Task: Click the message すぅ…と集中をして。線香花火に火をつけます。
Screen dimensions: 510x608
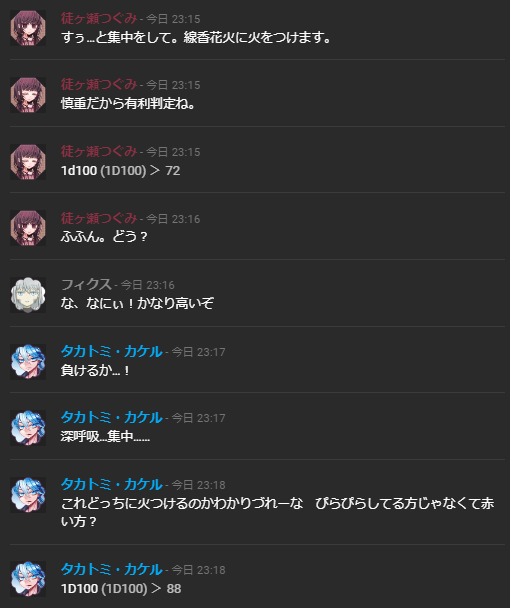Action: pos(196,38)
